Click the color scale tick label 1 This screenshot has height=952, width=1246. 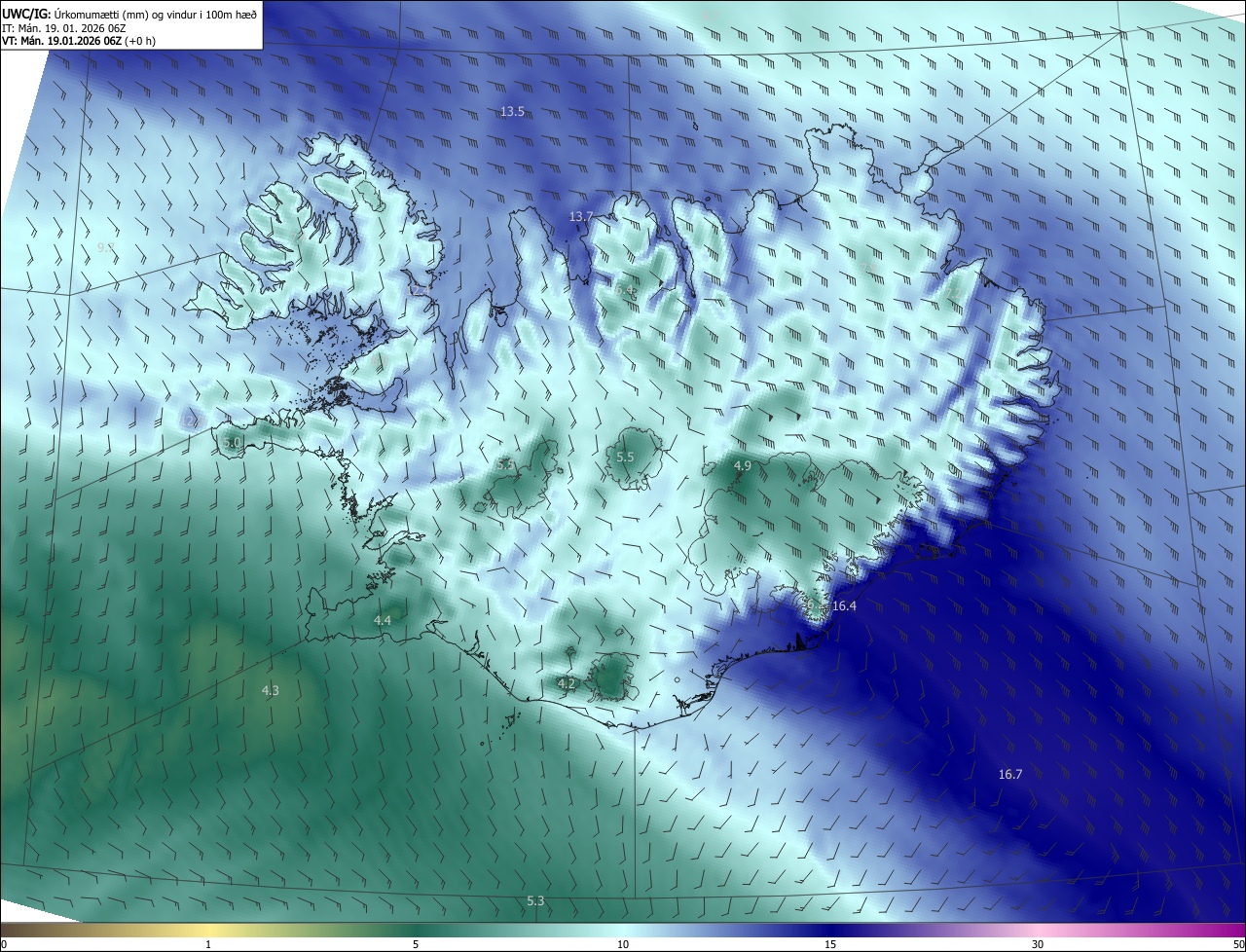coord(208,944)
